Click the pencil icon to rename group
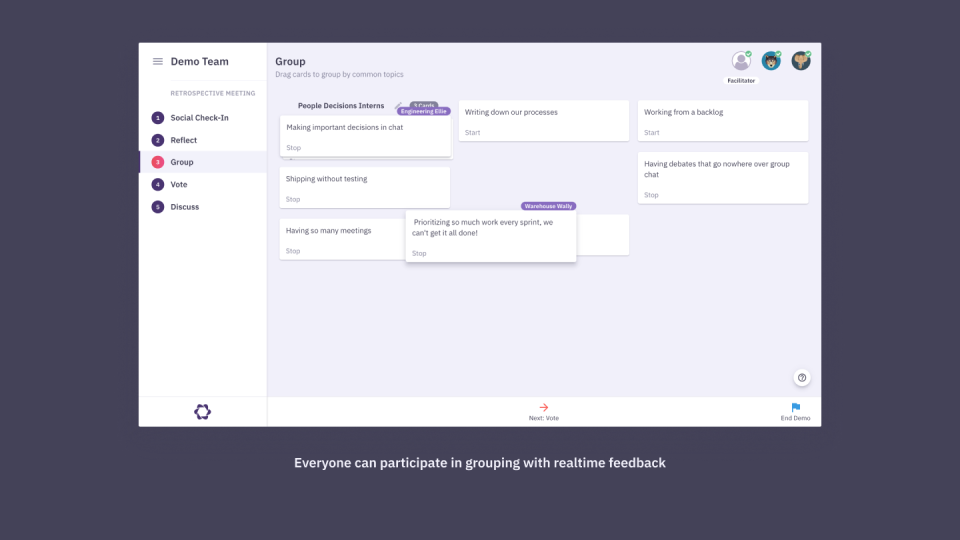 (x=398, y=105)
